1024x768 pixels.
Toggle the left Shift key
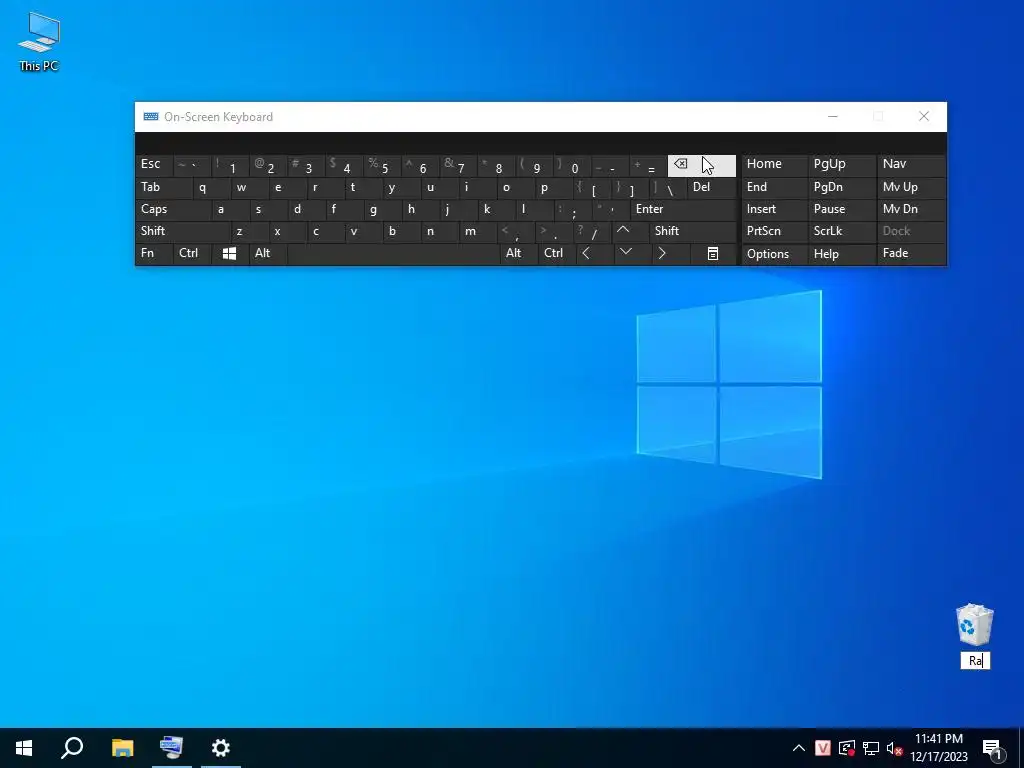click(183, 231)
